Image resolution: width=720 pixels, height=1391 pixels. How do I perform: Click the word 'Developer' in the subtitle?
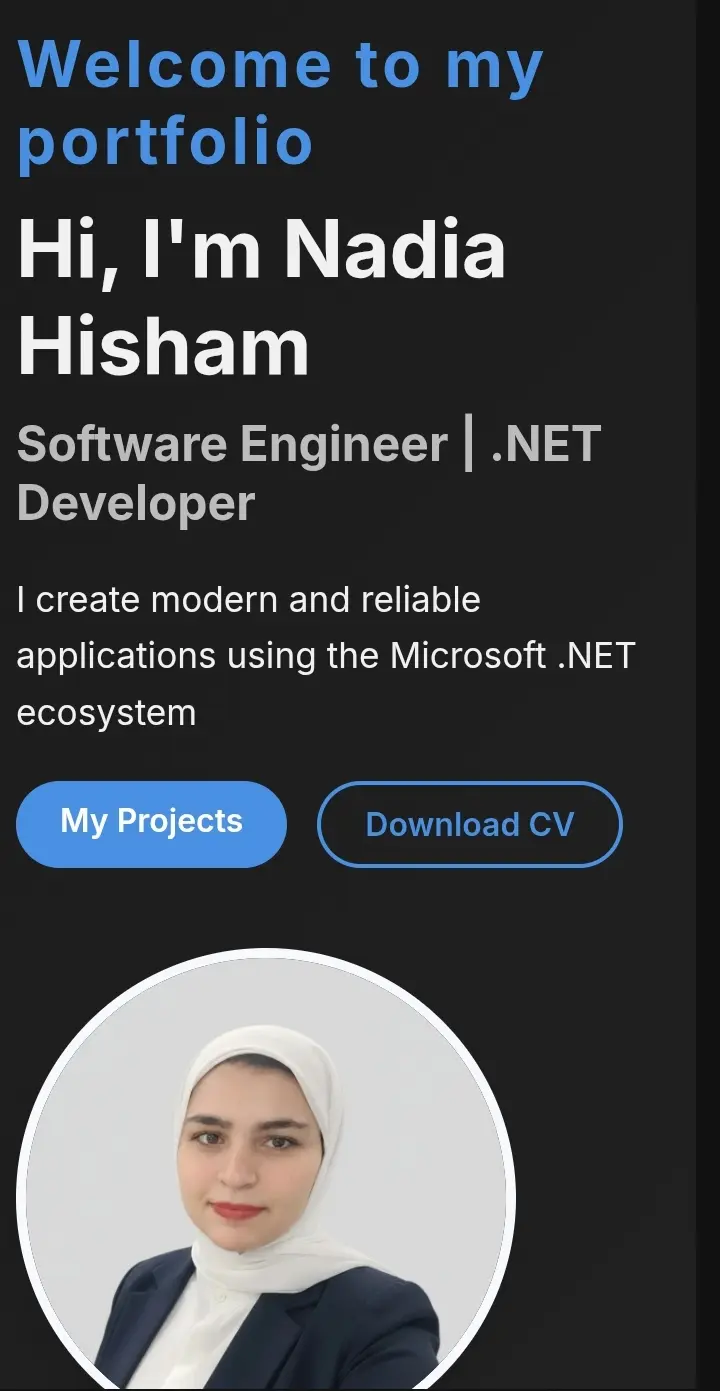click(x=136, y=503)
